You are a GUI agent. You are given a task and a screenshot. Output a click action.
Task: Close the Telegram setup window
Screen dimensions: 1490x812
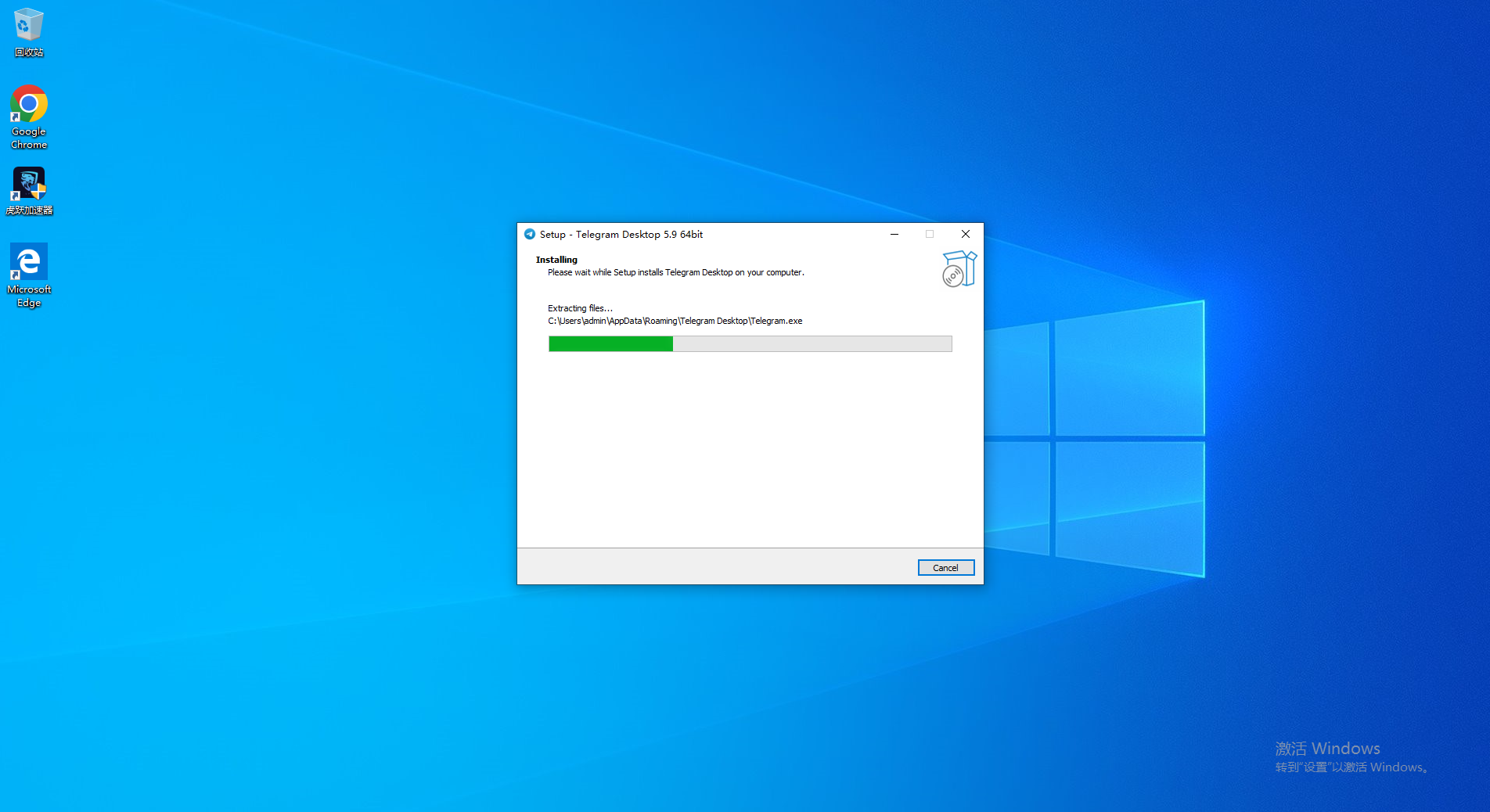(966, 234)
